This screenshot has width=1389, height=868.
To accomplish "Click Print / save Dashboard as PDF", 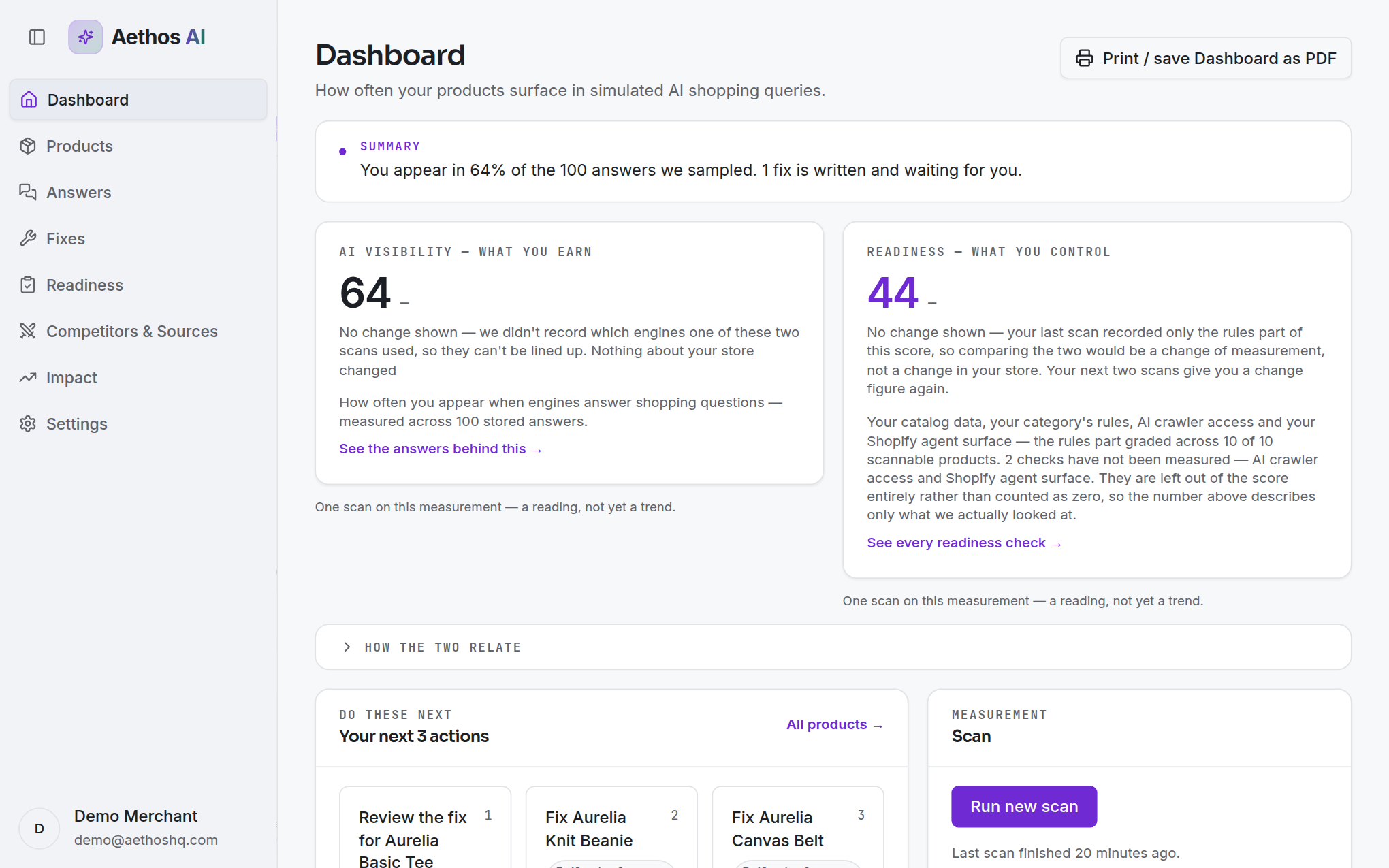I will 1206,59.
